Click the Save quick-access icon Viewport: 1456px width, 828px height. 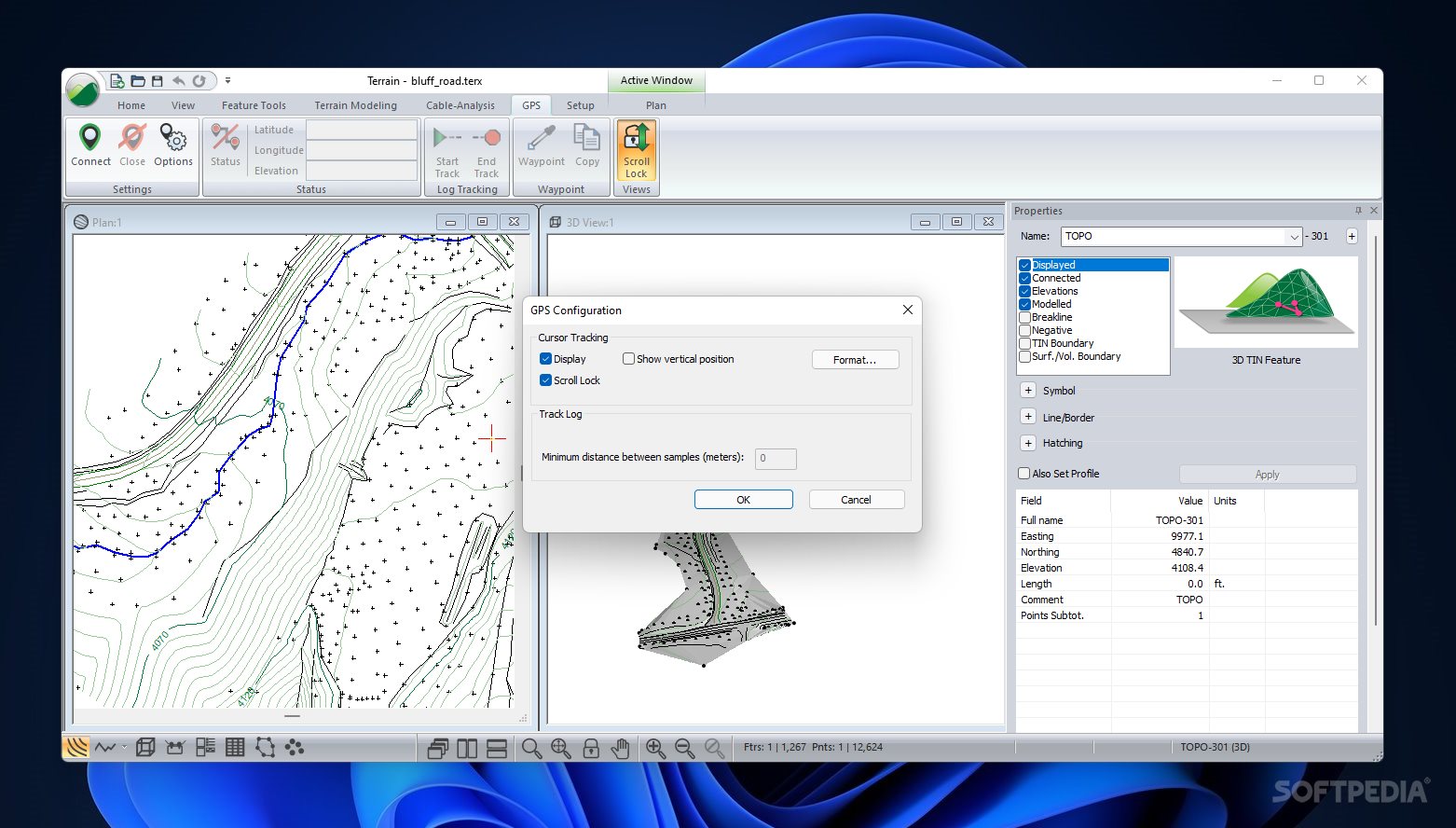click(x=157, y=81)
